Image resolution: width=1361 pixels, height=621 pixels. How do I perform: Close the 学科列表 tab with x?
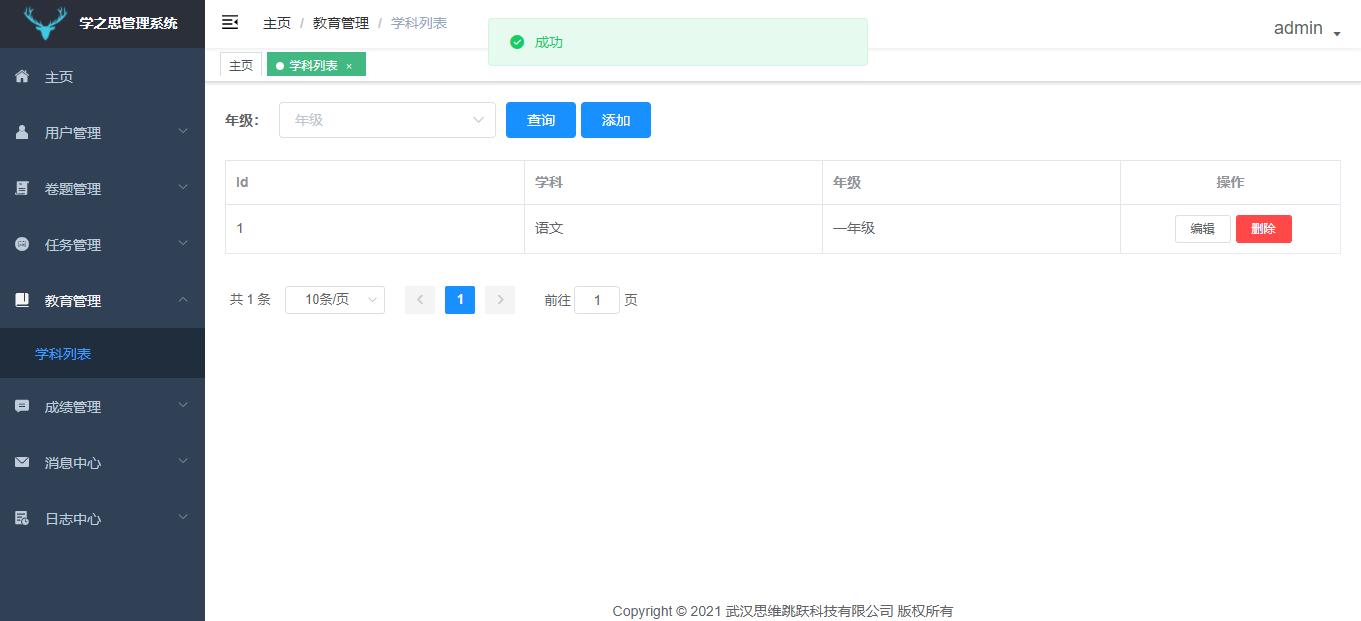pos(349,66)
